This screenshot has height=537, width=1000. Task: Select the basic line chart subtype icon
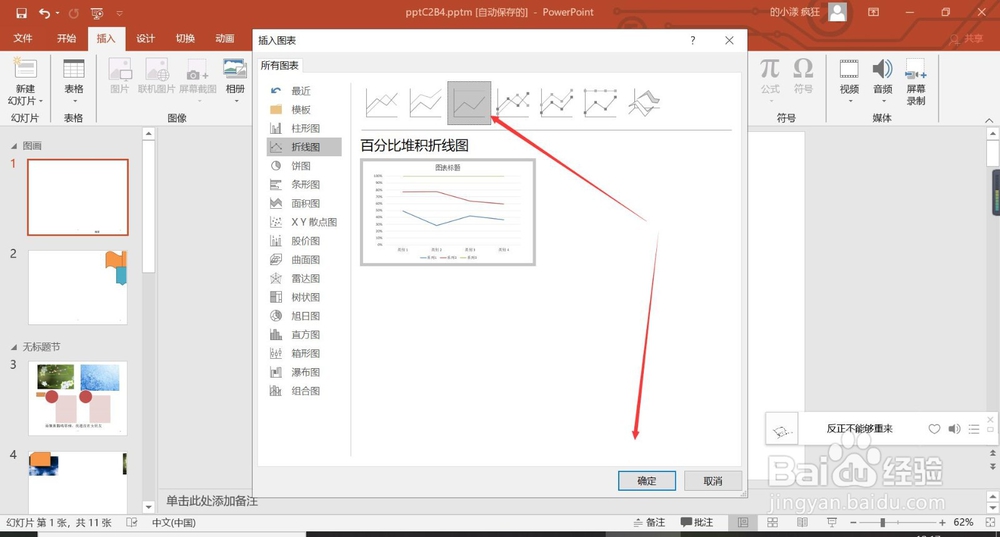(x=382, y=103)
